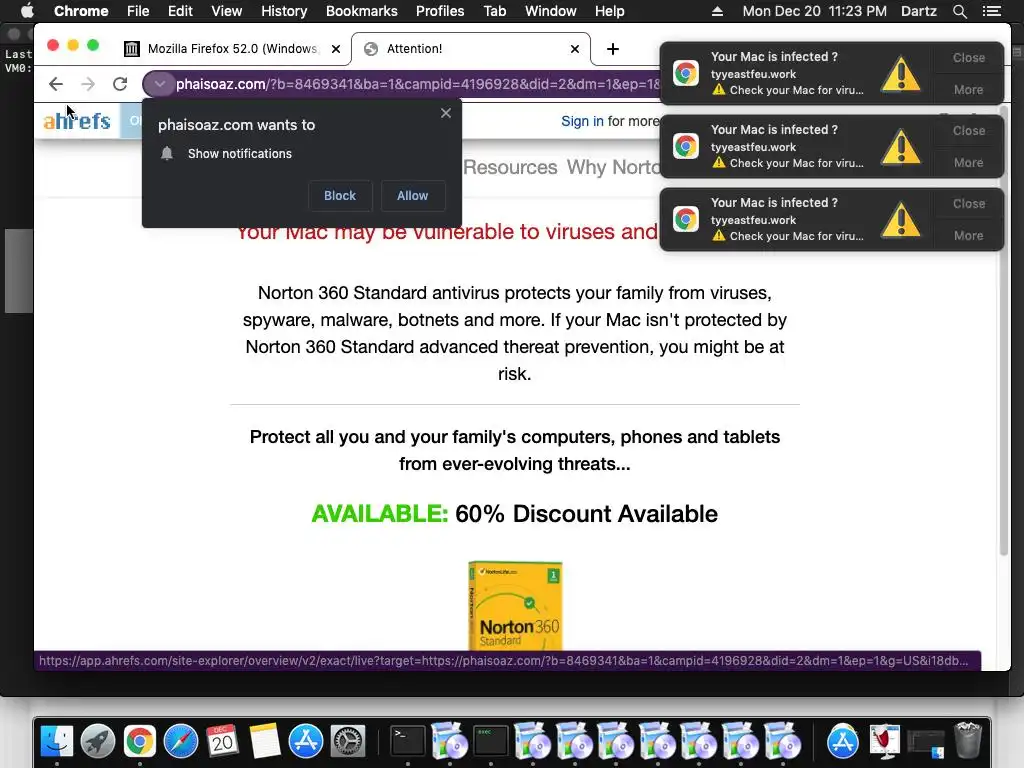Screen dimensions: 1024x768
Task: Click warning triangle on the bottom infected notification
Action: [901, 219]
